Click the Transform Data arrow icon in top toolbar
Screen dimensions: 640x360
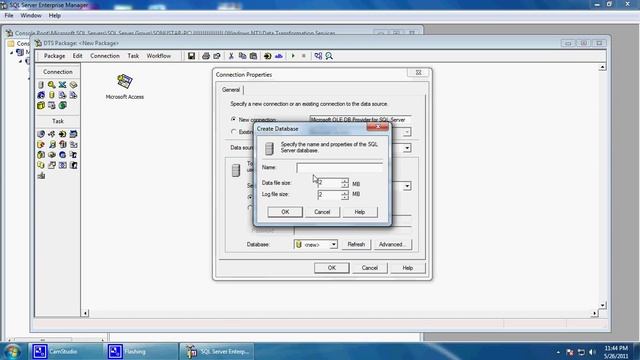pyautogui.click(x=267, y=56)
